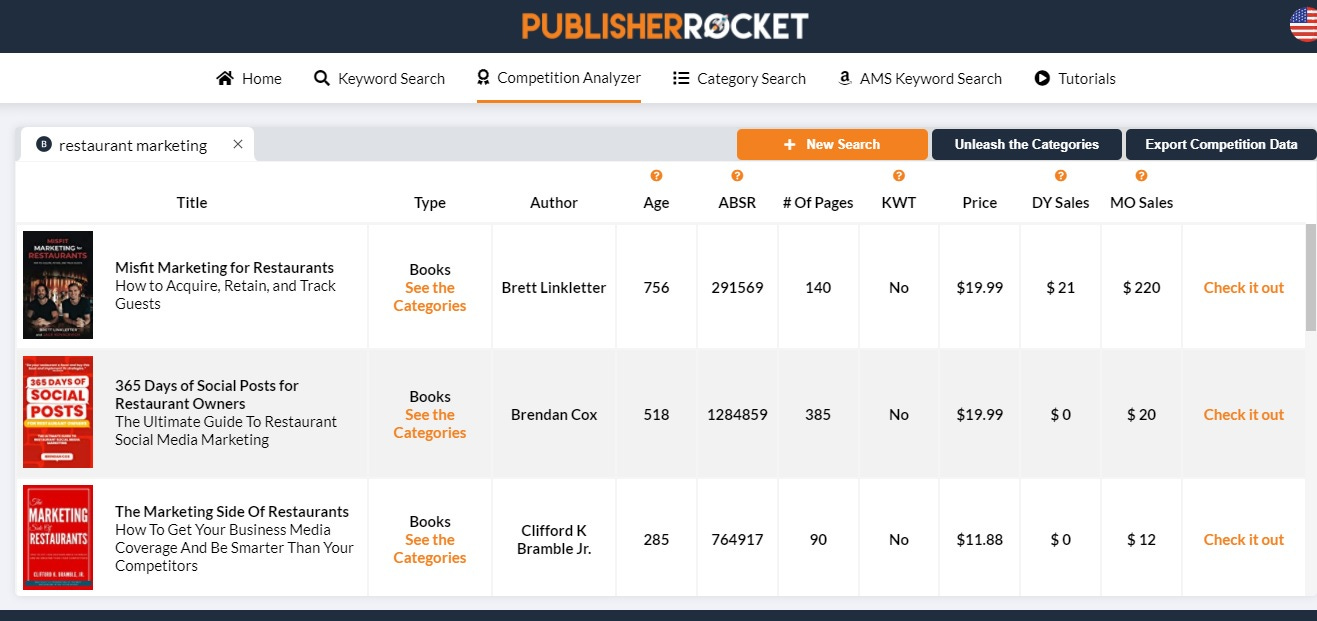Click the Competition Analyzer ribbon icon

point(483,78)
